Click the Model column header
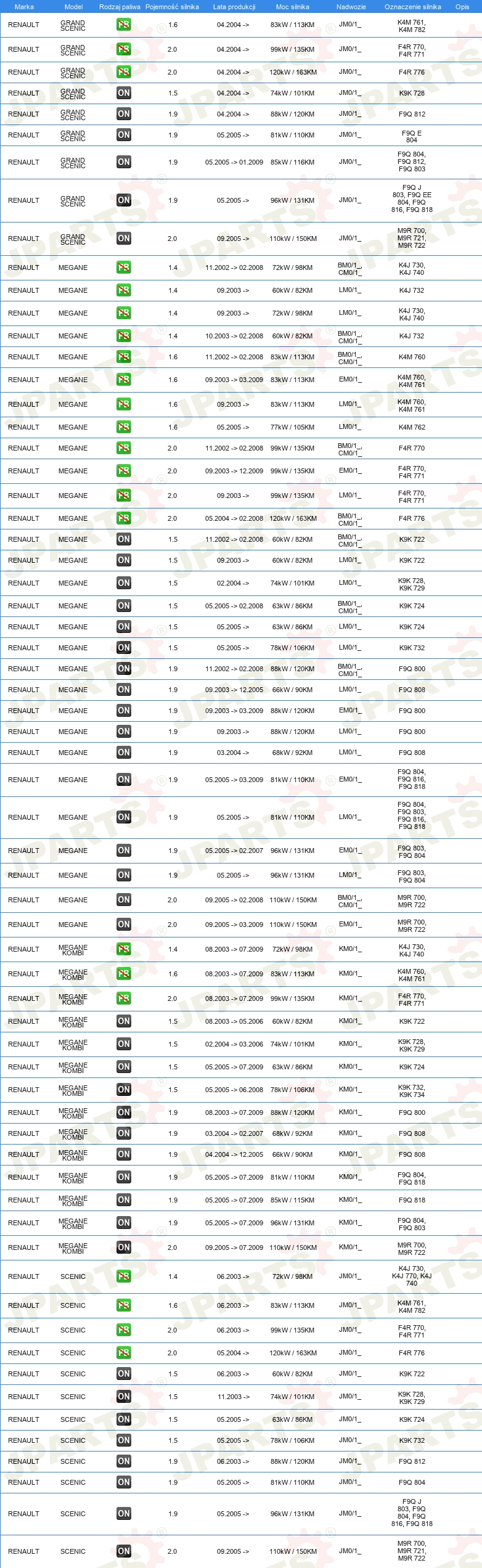This screenshot has width=482, height=1568. tap(73, 7)
